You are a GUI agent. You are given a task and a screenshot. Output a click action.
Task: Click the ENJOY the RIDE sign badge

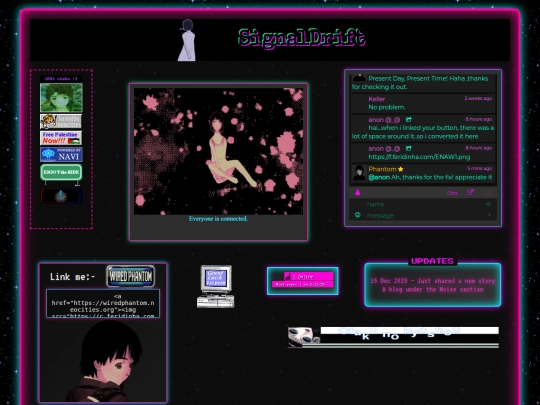tap(61, 172)
